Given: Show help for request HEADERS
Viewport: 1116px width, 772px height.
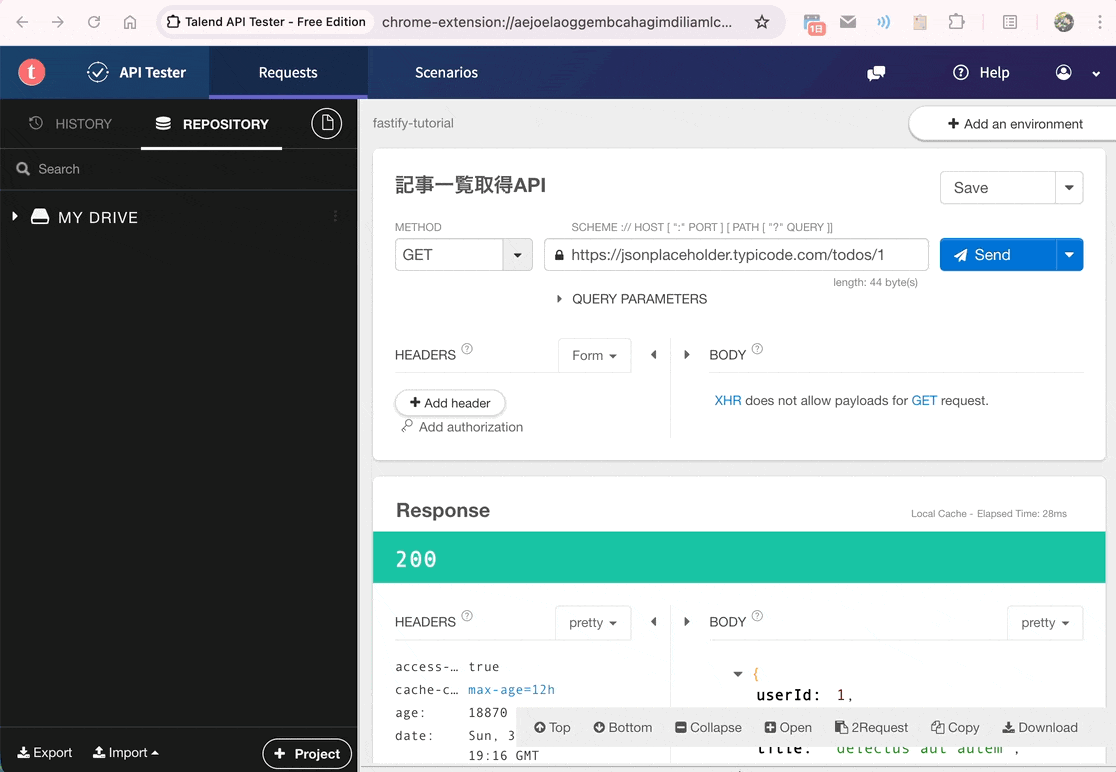Looking at the screenshot, I should click(x=467, y=349).
